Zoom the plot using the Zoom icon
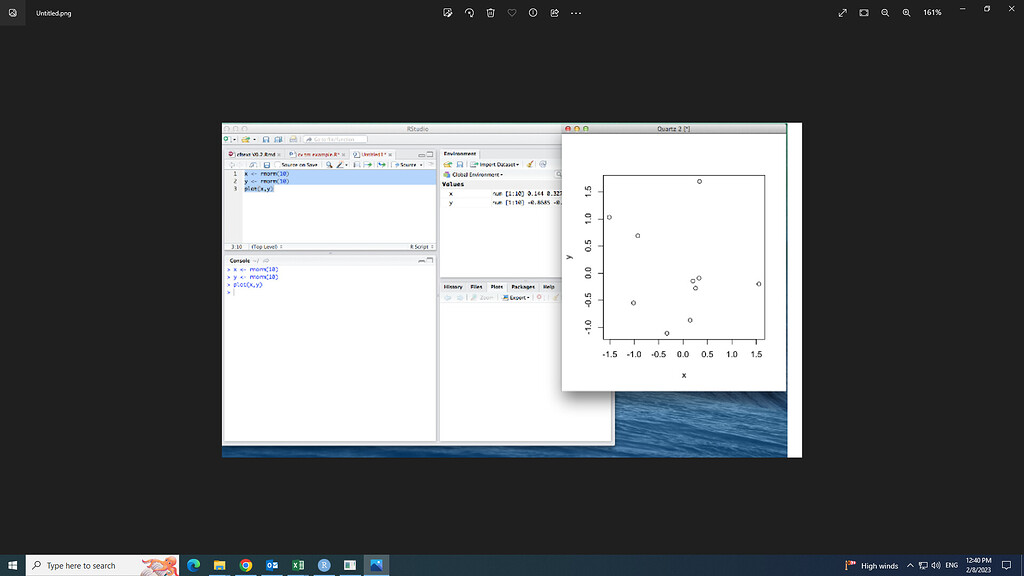Viewport: 1024px width, 576px height. click(483, 297)
